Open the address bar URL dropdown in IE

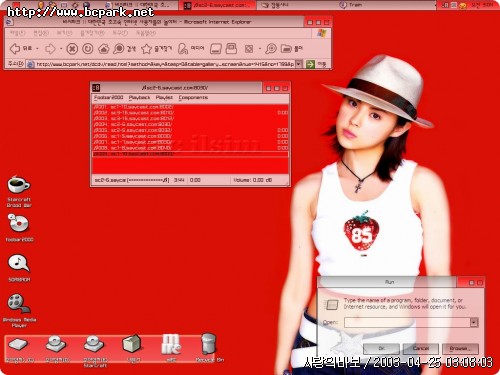pyautogui.click(x=299, y=64)
